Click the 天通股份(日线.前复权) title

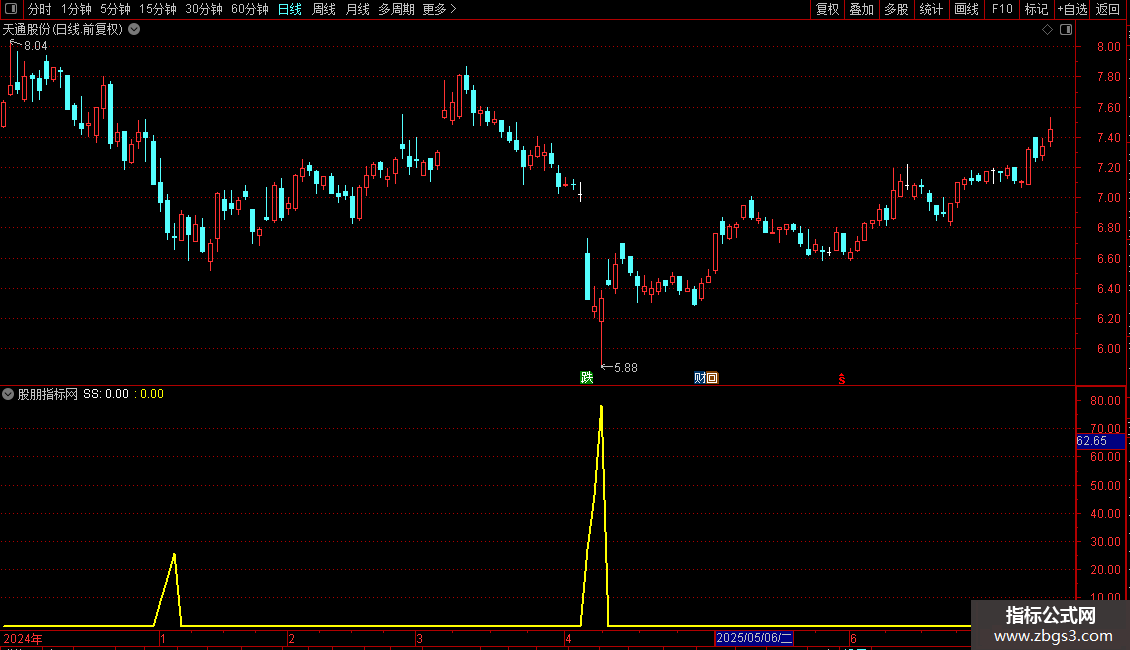click(63, 30)
